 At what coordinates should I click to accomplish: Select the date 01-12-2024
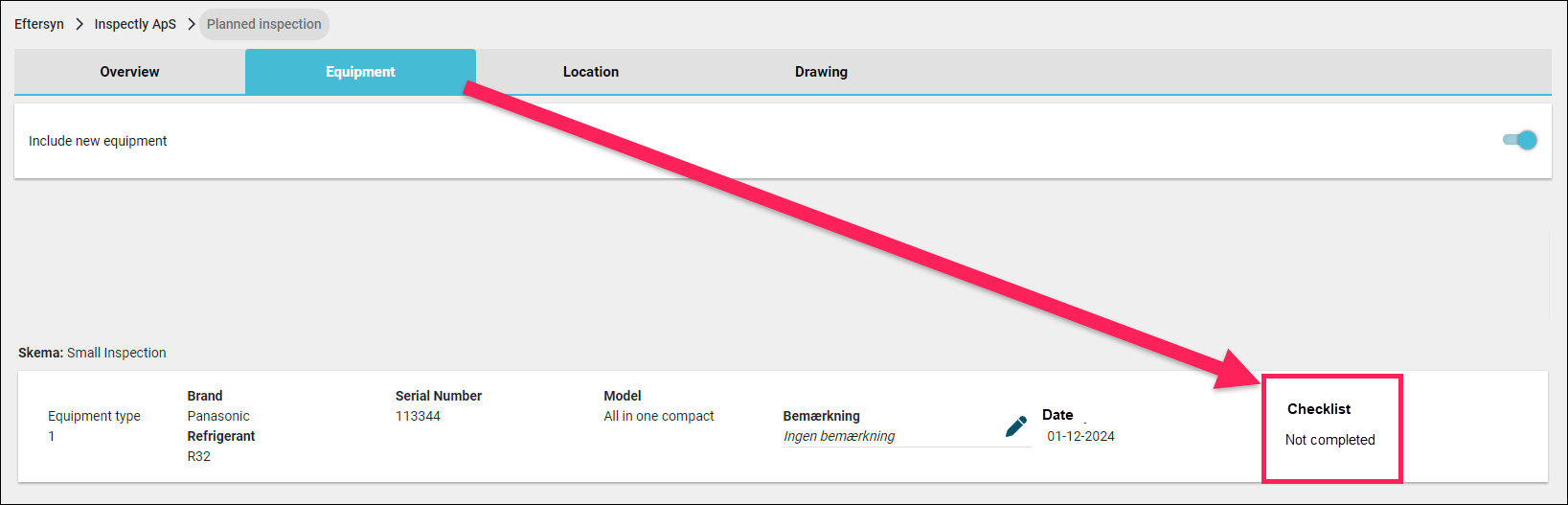click(1080, 436)
